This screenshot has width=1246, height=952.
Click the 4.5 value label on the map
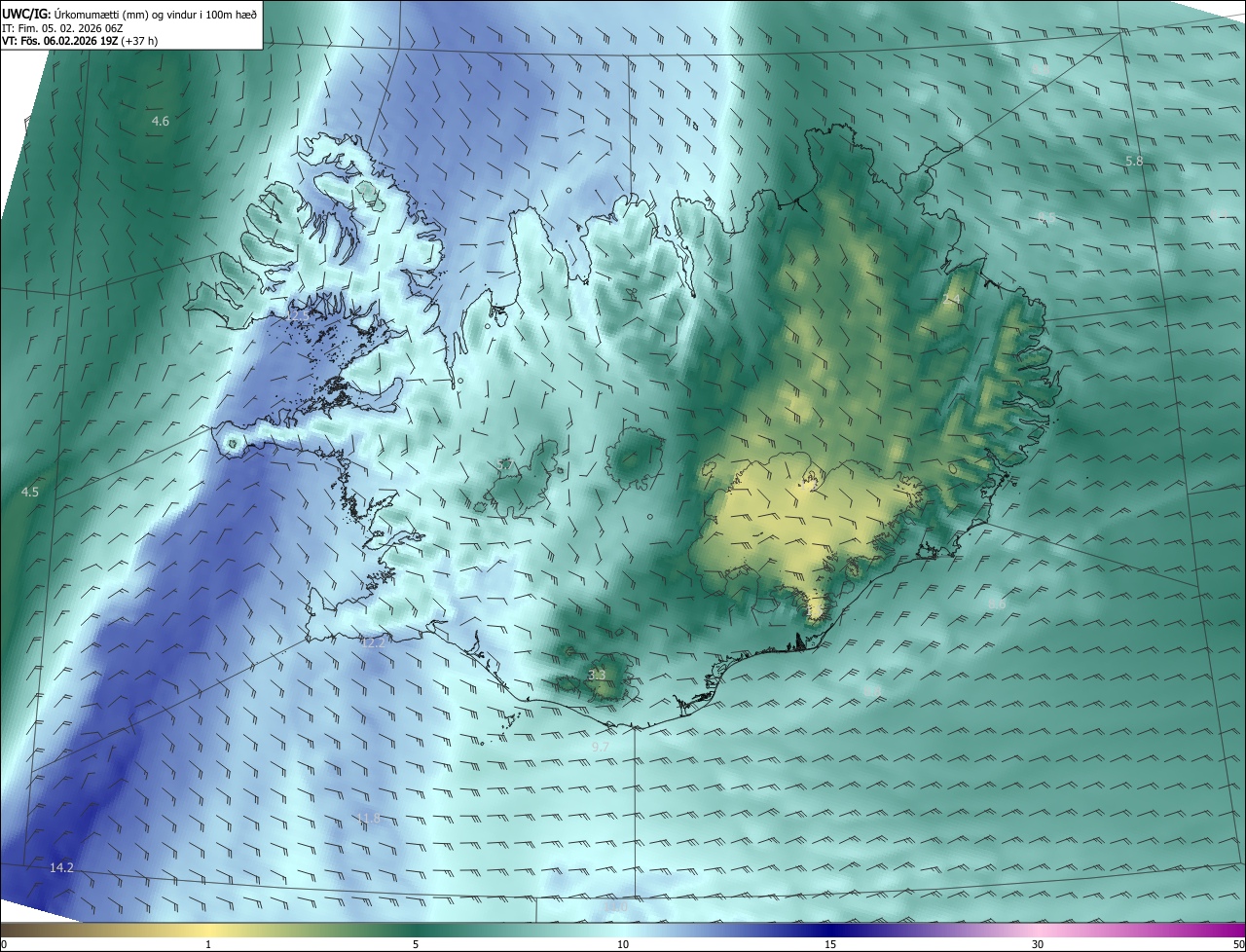(x=30, y=492)
